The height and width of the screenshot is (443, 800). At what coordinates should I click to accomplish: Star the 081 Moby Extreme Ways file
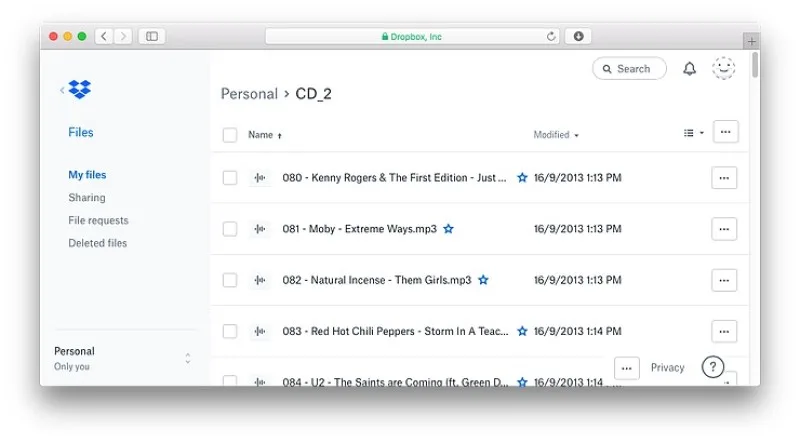click(448, 229)
